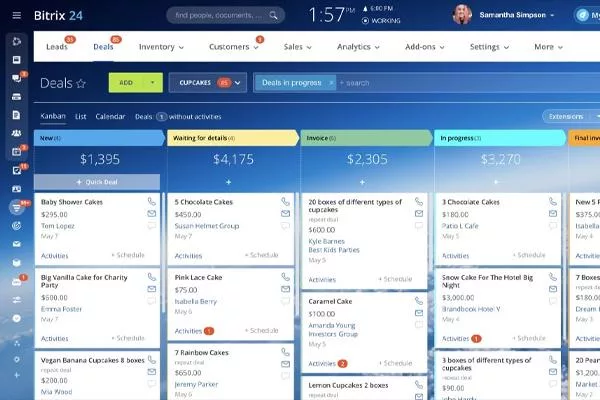The height and width of the screenshot is (400, 600).
Task: Click email icon on 5 Chocolate Cakes card
Action: coord(285,214)
